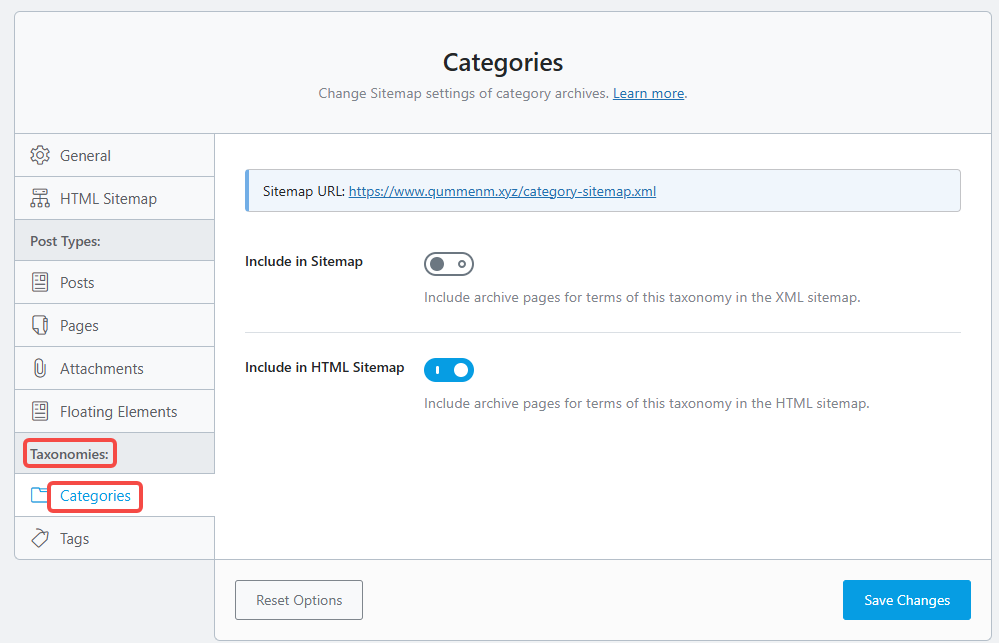999x643 pixels.
Task: Select the Floating Elements tab label
Action: 118,411
